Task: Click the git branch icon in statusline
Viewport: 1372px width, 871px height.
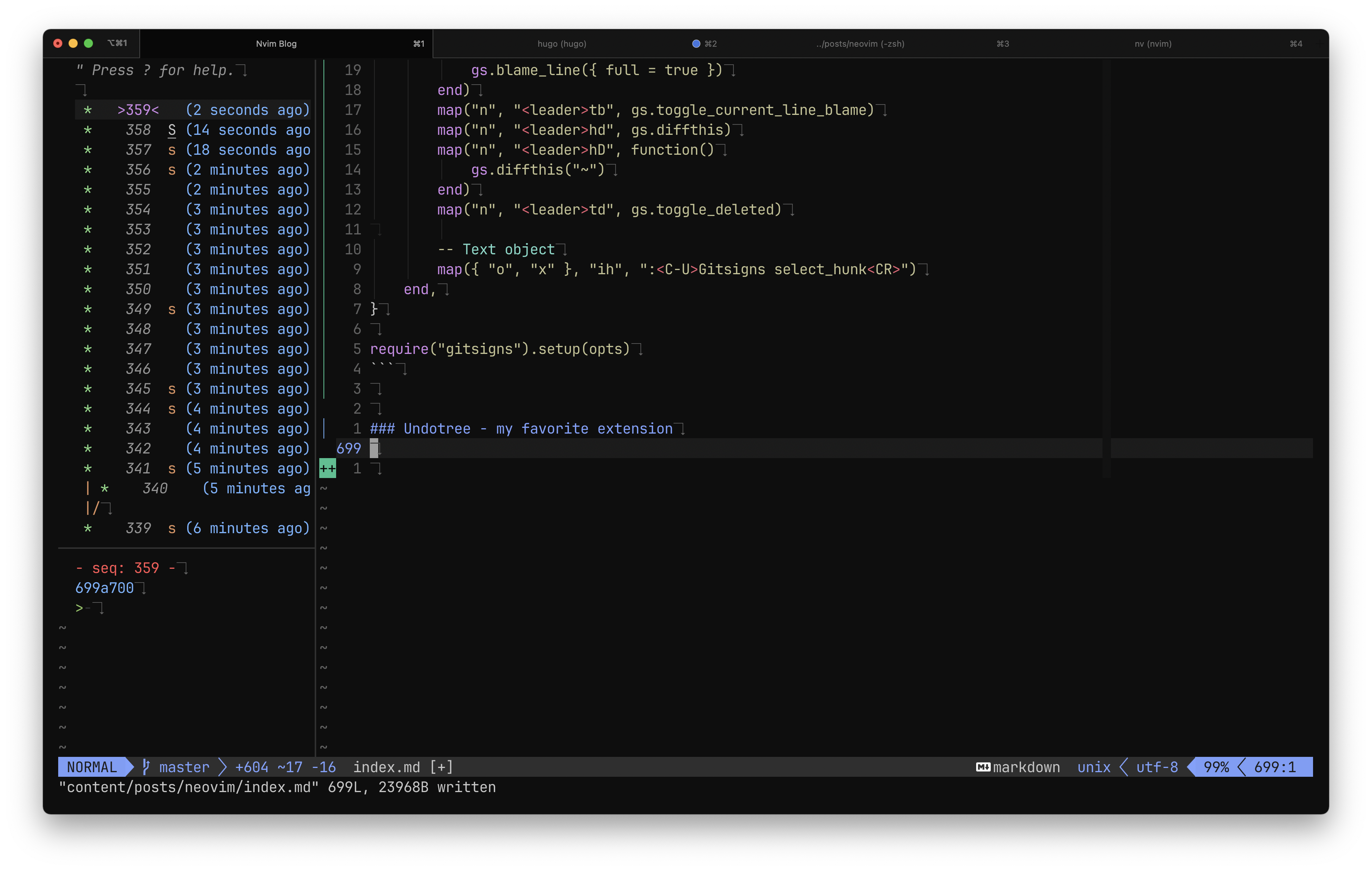Action: [x=146, y=767]
